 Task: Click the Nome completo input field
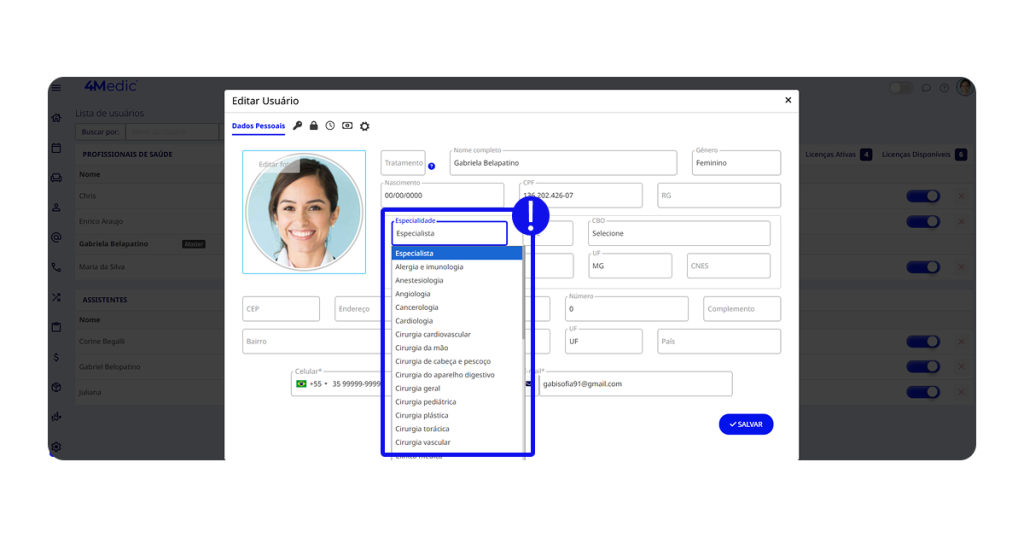[563, 163]
